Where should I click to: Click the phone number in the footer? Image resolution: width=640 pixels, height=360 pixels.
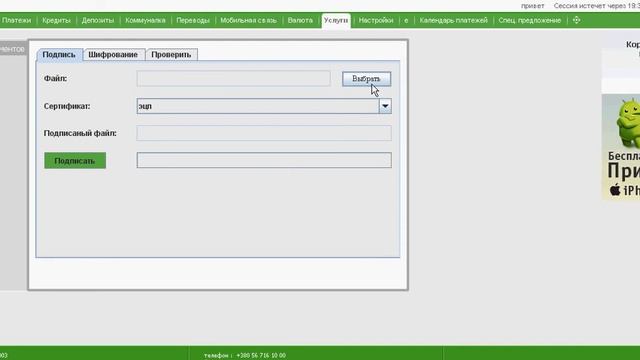coord(261,356)
